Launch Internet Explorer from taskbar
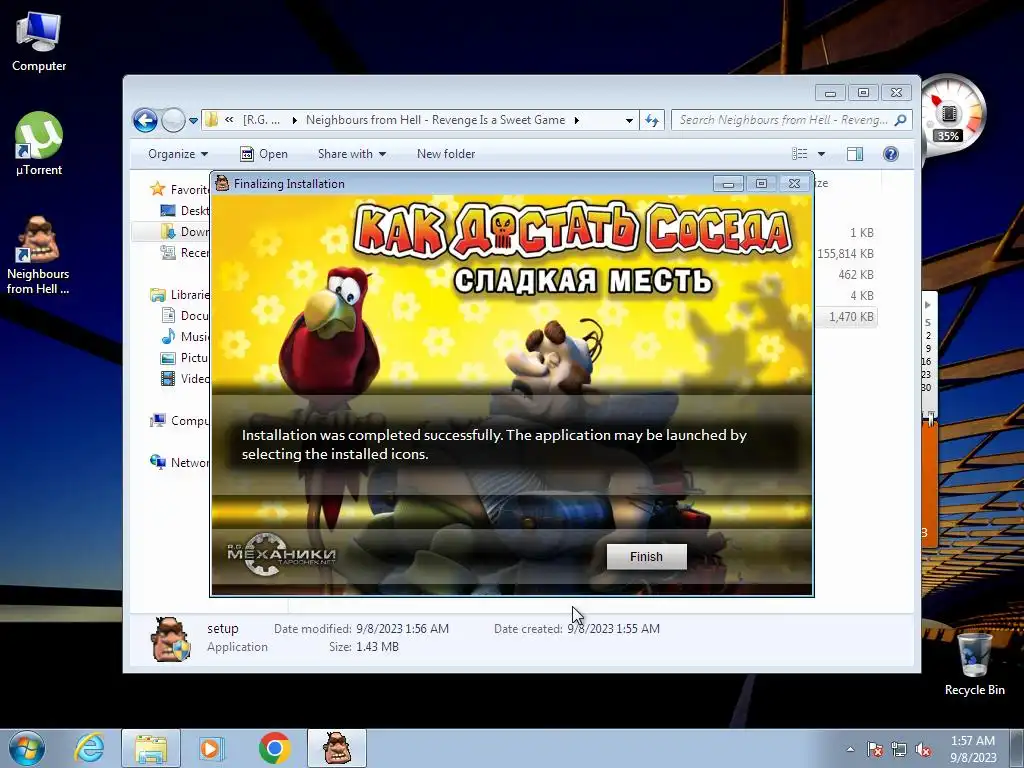 coord(89,748)
